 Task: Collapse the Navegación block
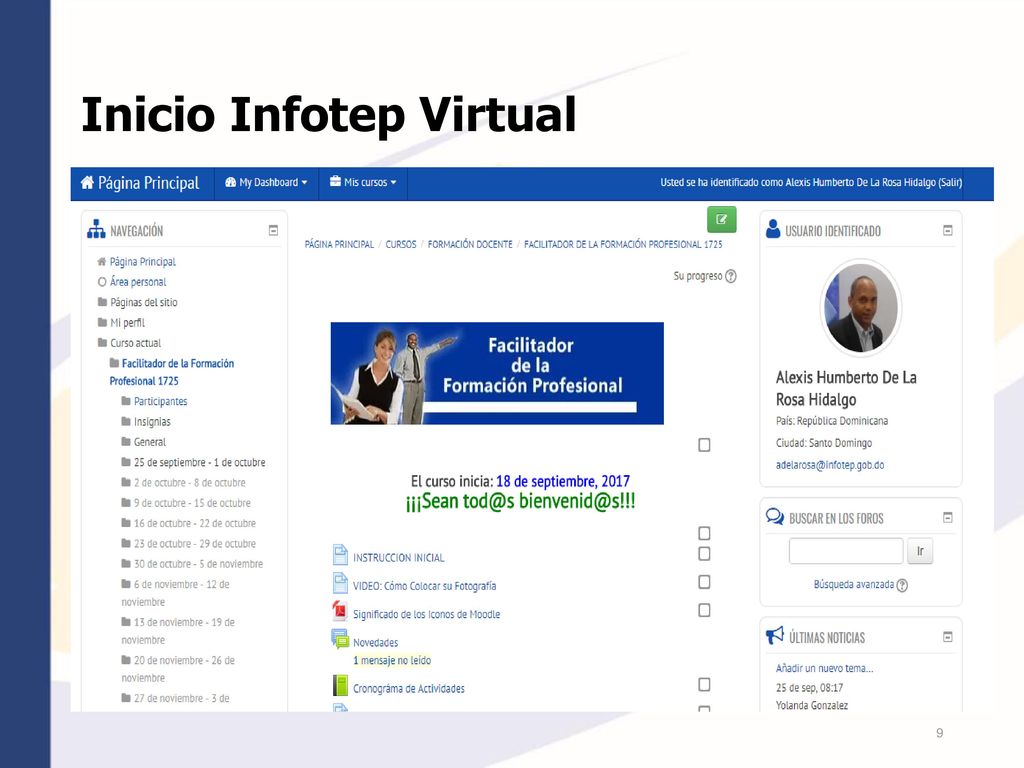coord(274,230)
